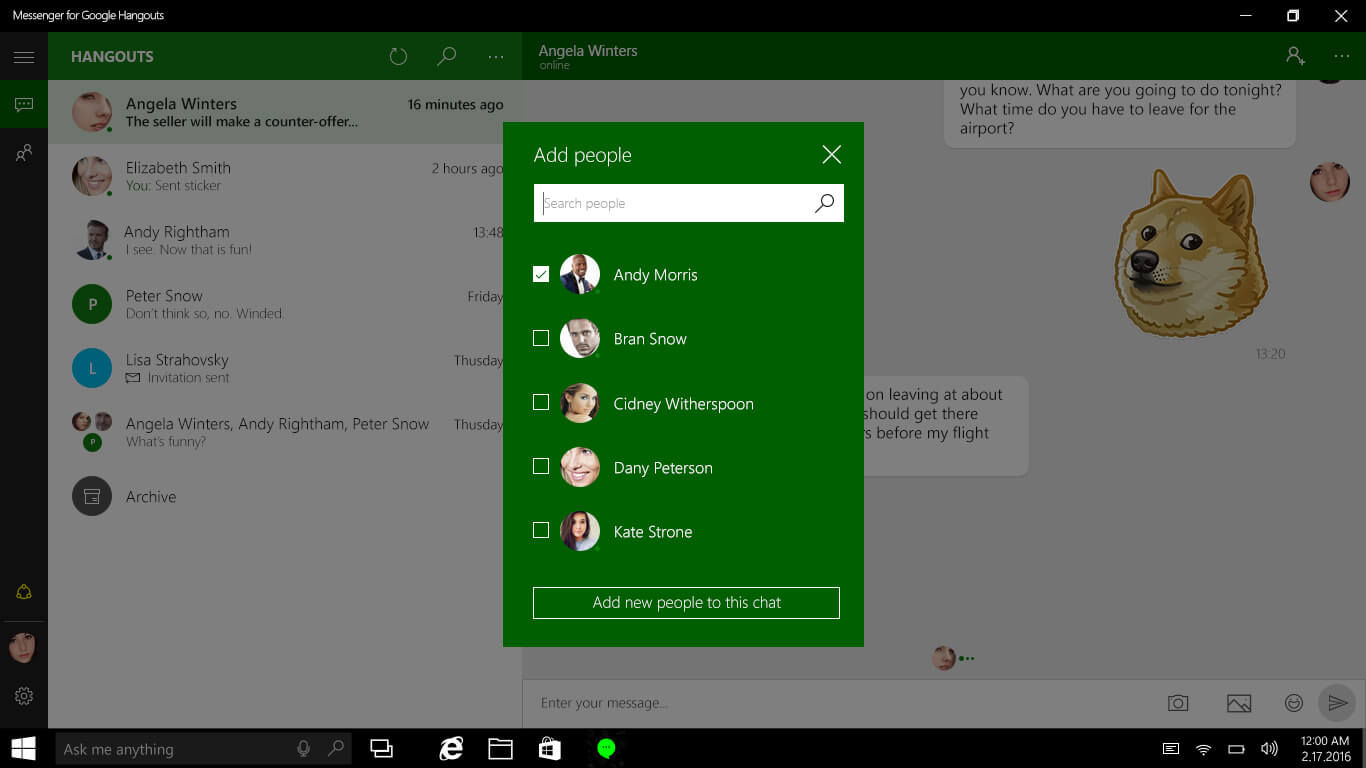1366x768 pixels.
Task: Check the Bran Snow checkbox
Action: [x=541, y=338]
